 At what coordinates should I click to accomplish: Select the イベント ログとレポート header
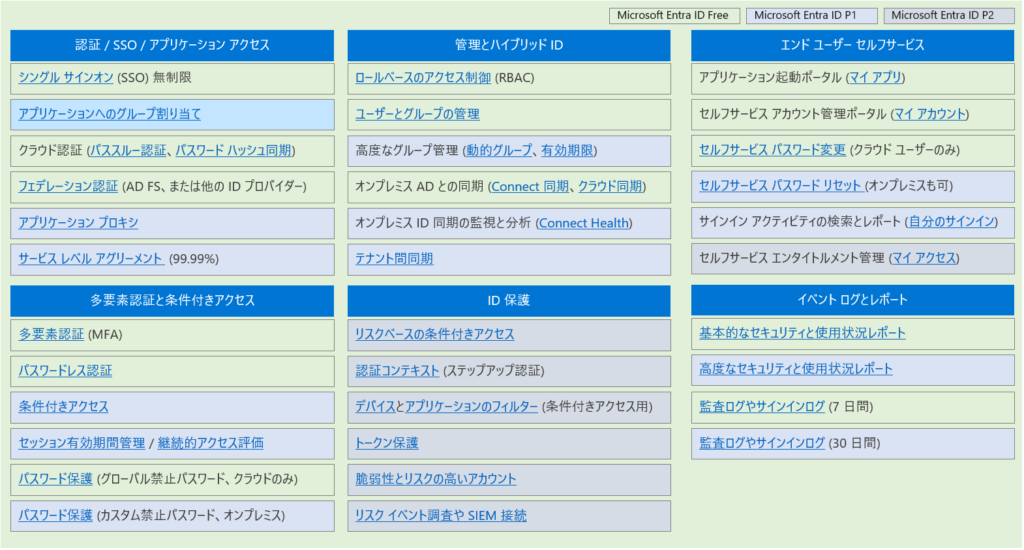tap(852, 300)
